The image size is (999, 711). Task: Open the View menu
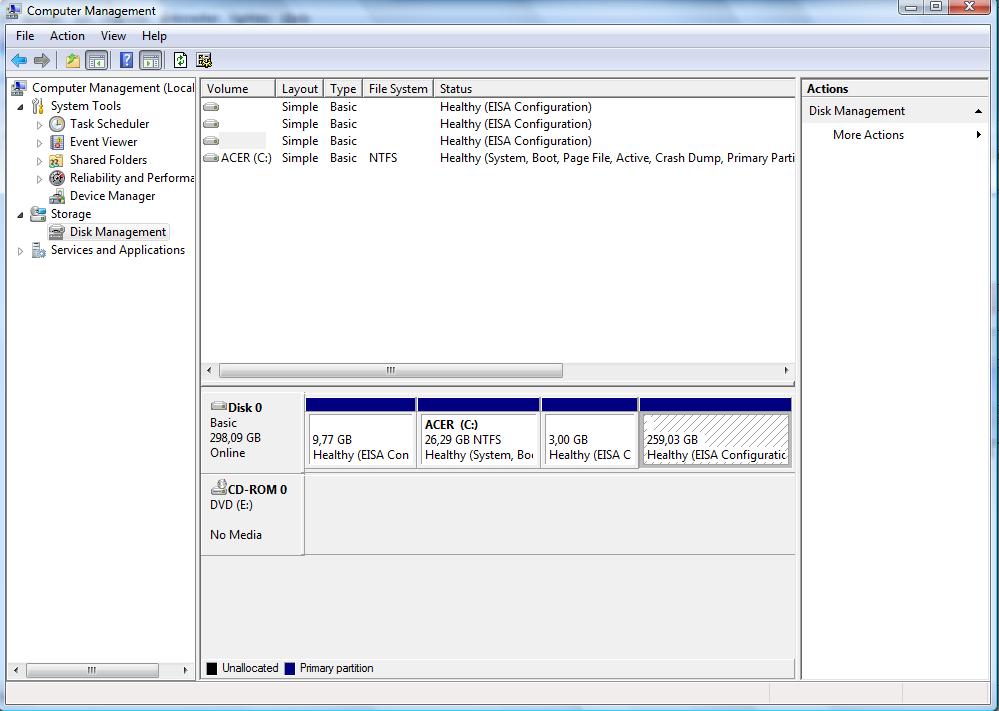tap(113, 36)
